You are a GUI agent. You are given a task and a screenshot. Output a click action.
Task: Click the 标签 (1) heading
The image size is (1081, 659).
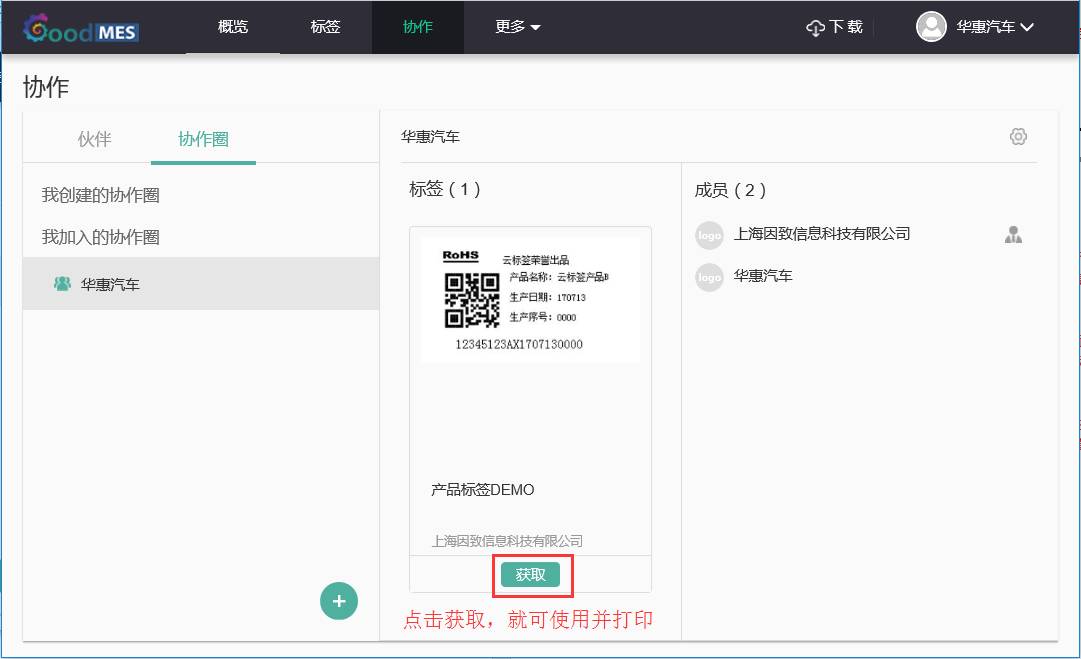pos(445,189)
